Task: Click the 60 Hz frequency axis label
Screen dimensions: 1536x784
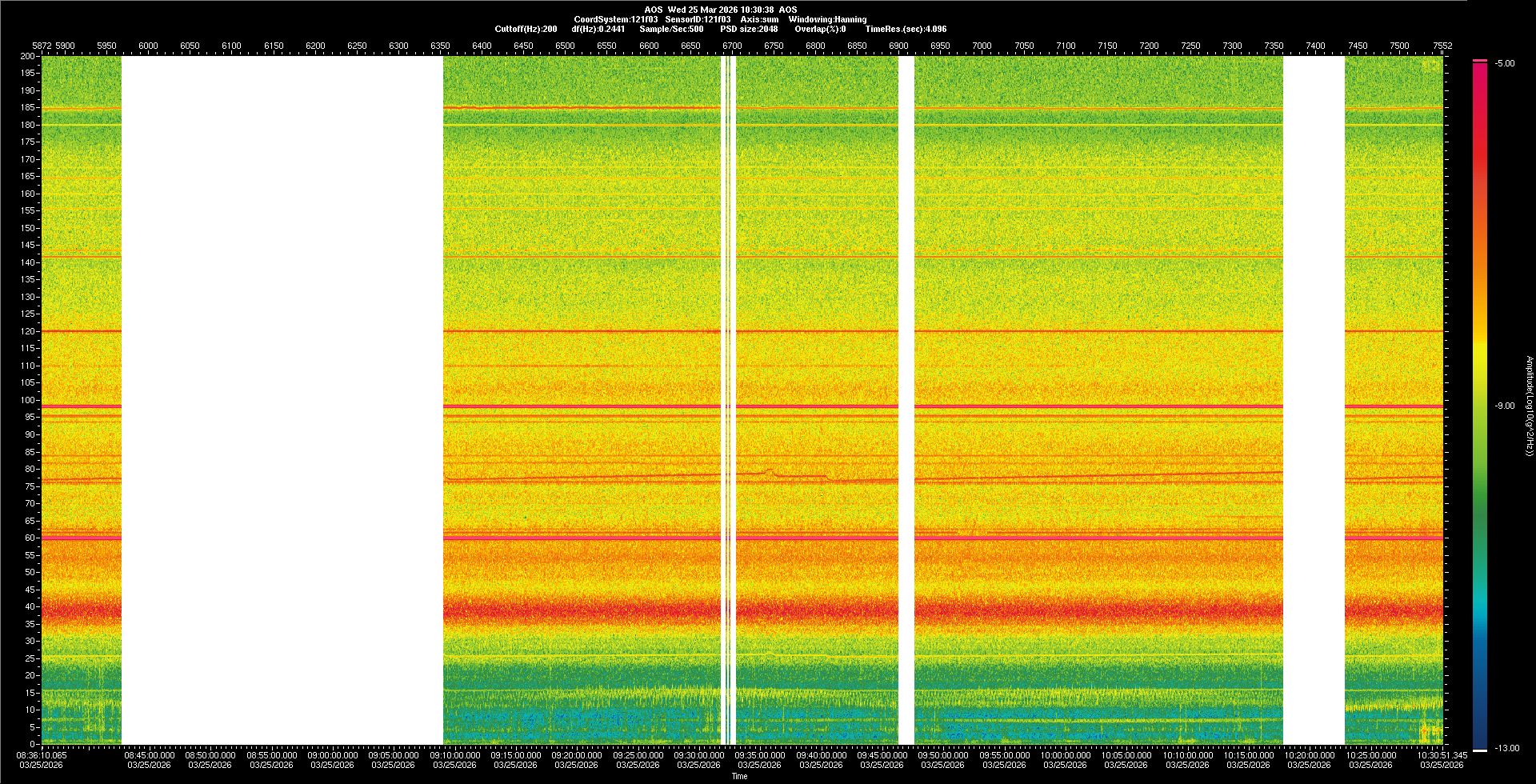Action: (29, 538)
